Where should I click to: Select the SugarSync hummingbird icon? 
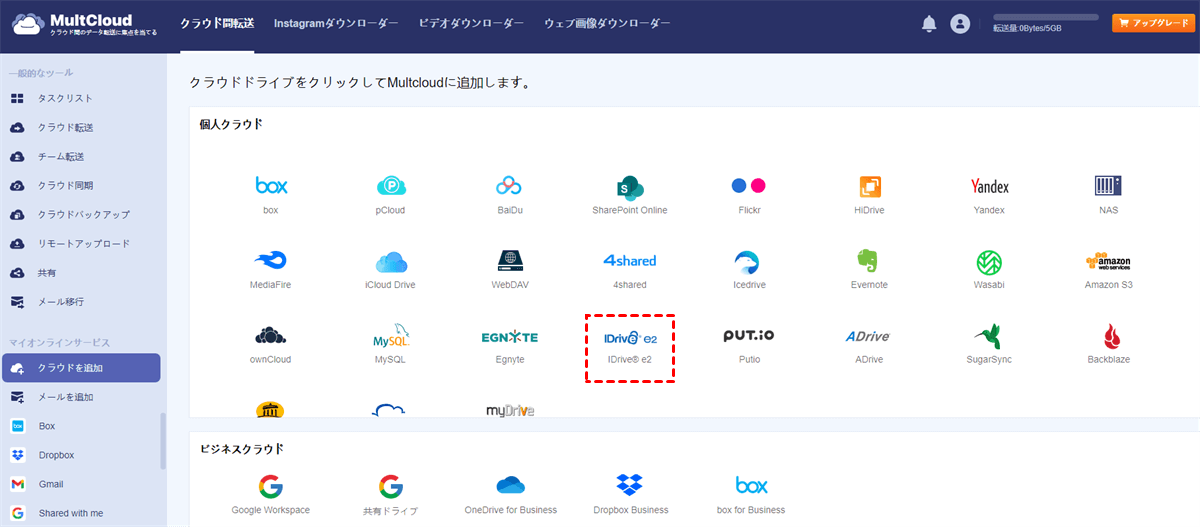coord(989,336)
